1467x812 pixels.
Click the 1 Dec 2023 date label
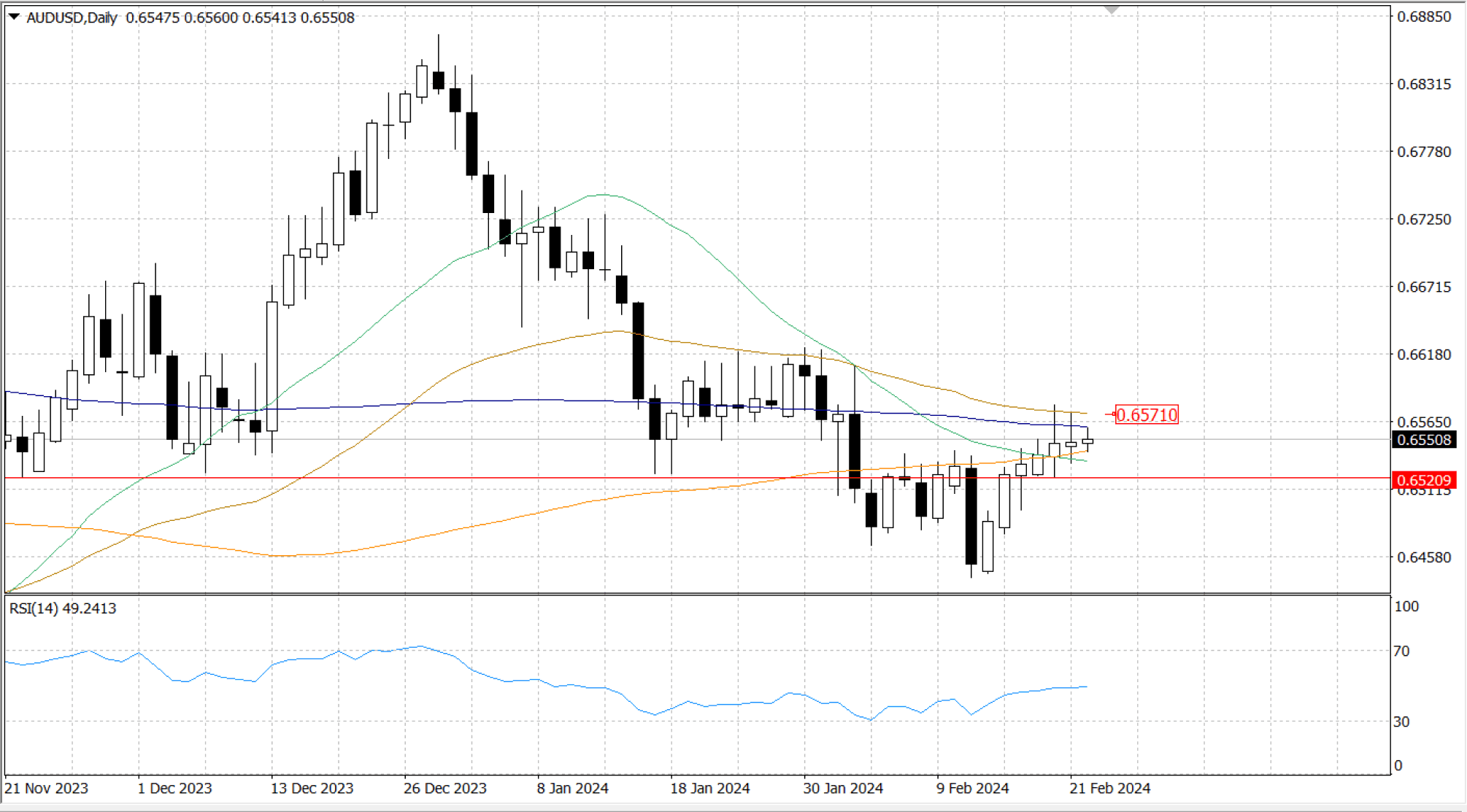pyautogui.click(x=174, y=789)
